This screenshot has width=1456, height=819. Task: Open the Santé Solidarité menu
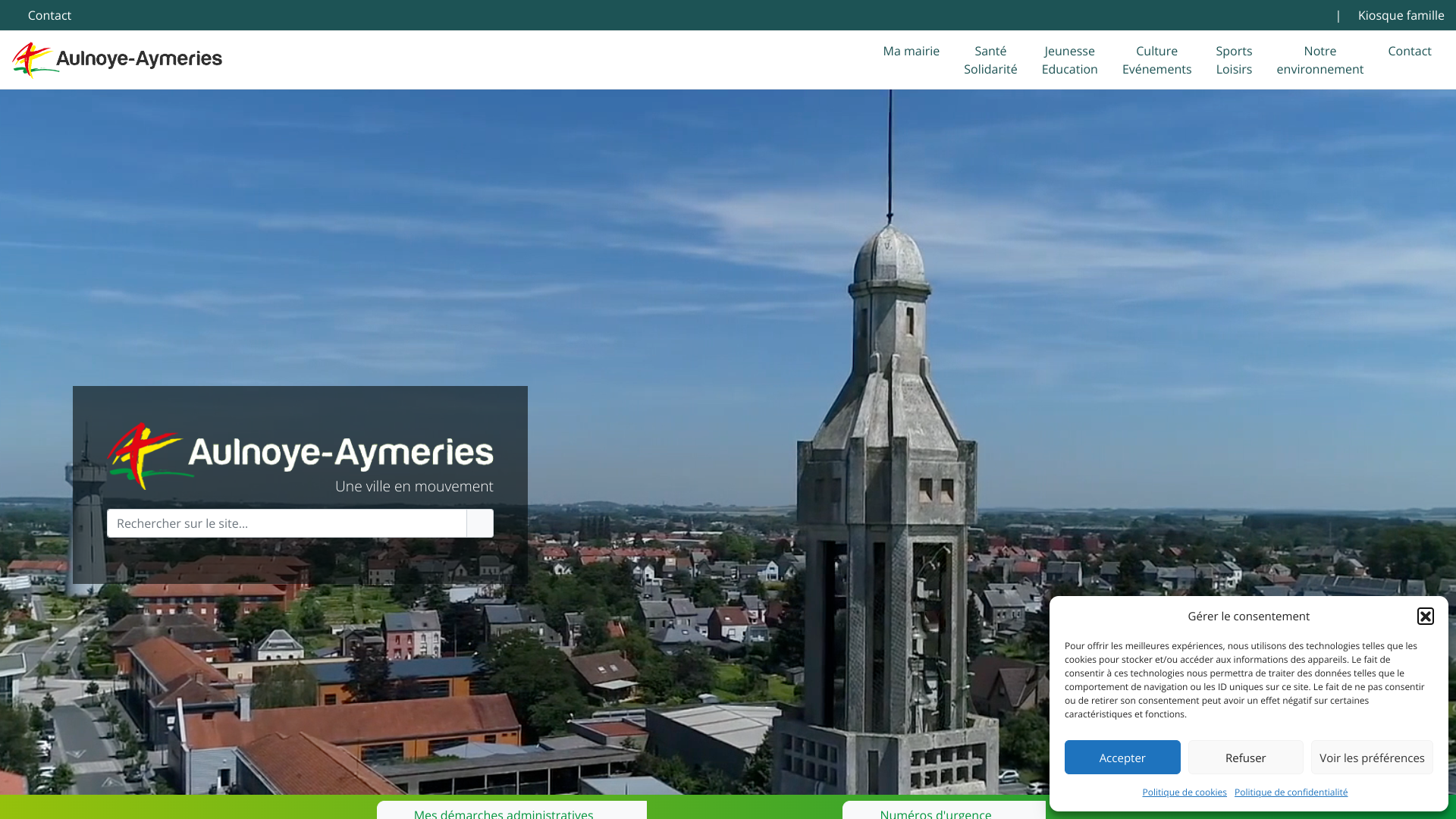pyautogui.click(x=990, y=60)
